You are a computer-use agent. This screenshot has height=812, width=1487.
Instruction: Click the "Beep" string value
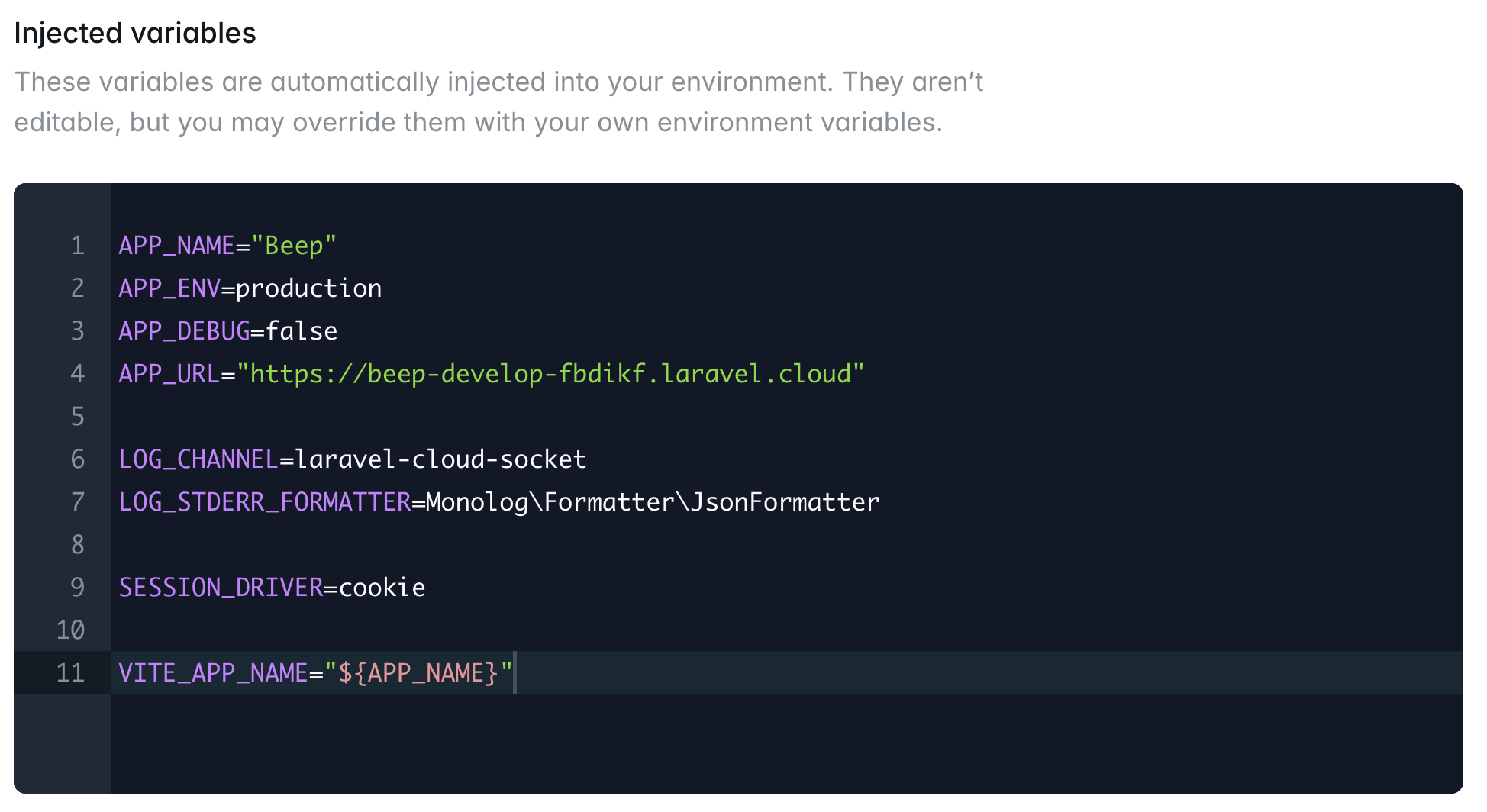click(x=294, y=246)
